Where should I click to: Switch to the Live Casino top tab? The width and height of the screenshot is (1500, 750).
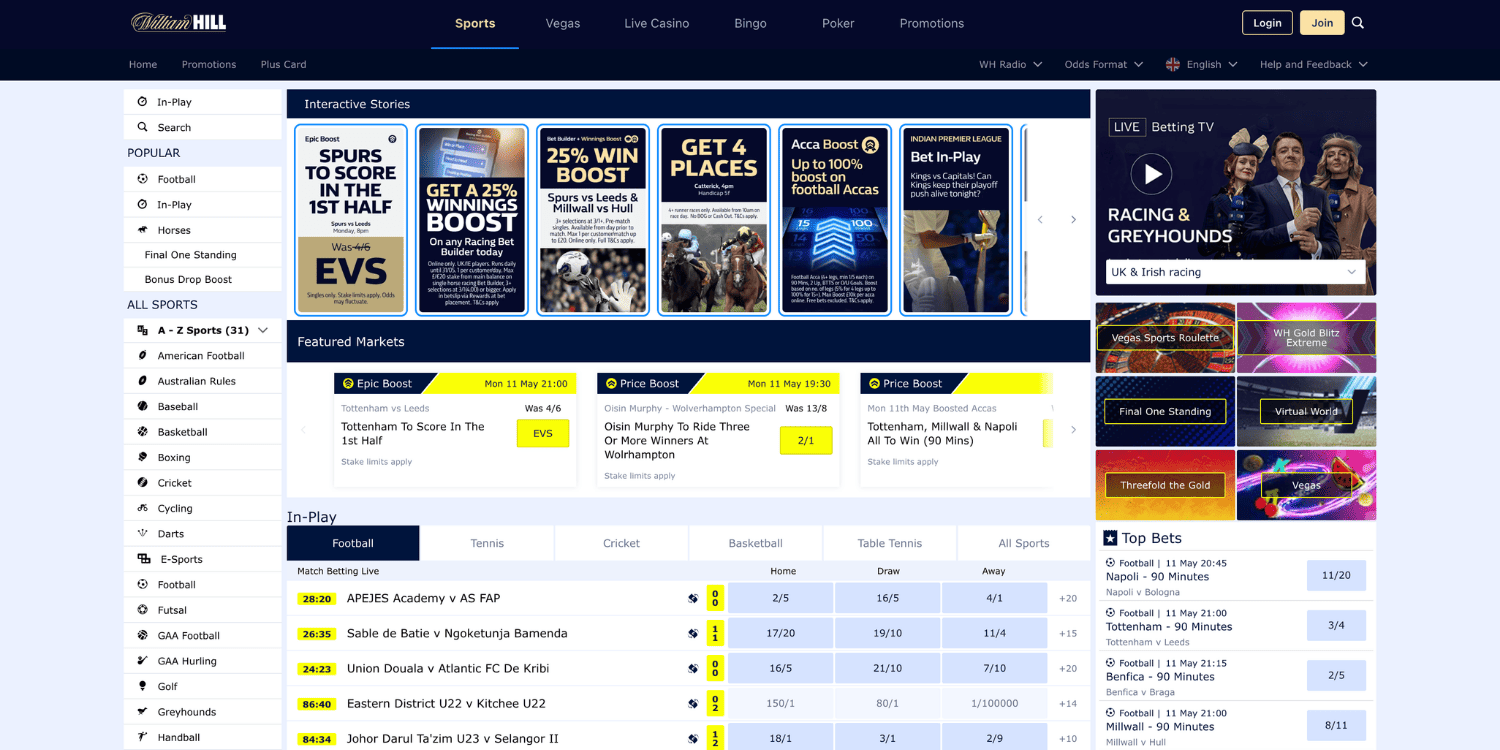pyautogui.click(x=656, y=23)
